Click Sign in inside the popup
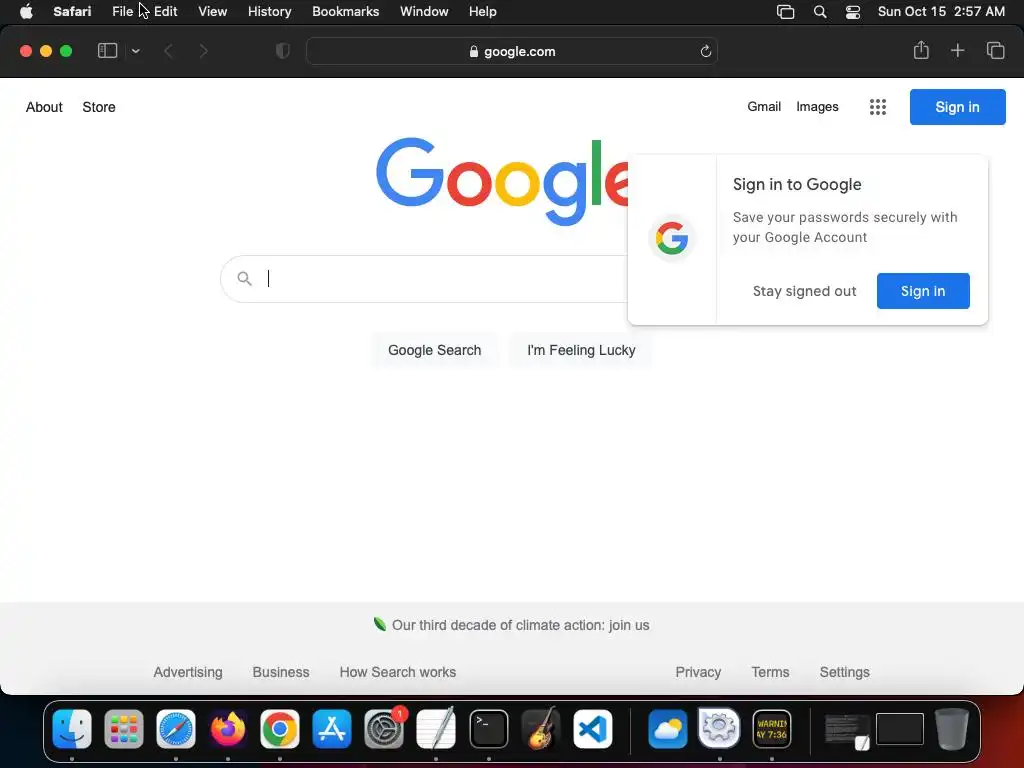 [x=923, y=291]
